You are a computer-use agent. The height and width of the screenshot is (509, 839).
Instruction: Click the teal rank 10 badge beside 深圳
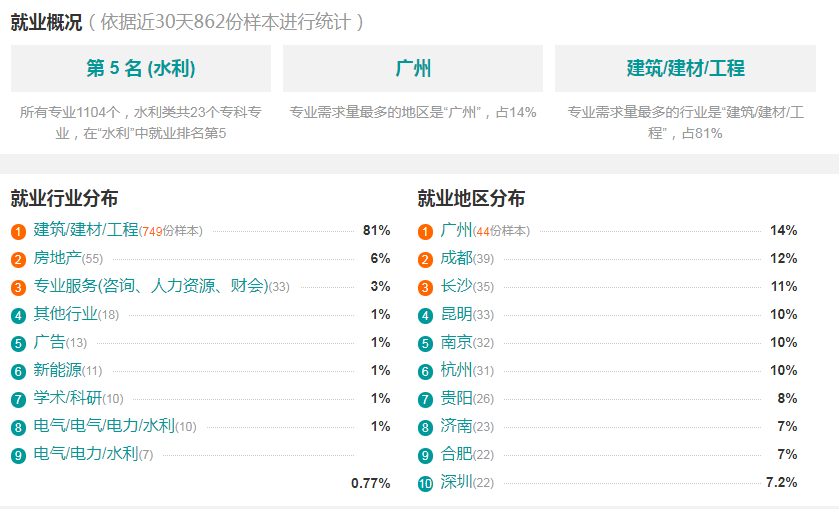(x=425, y=483)
